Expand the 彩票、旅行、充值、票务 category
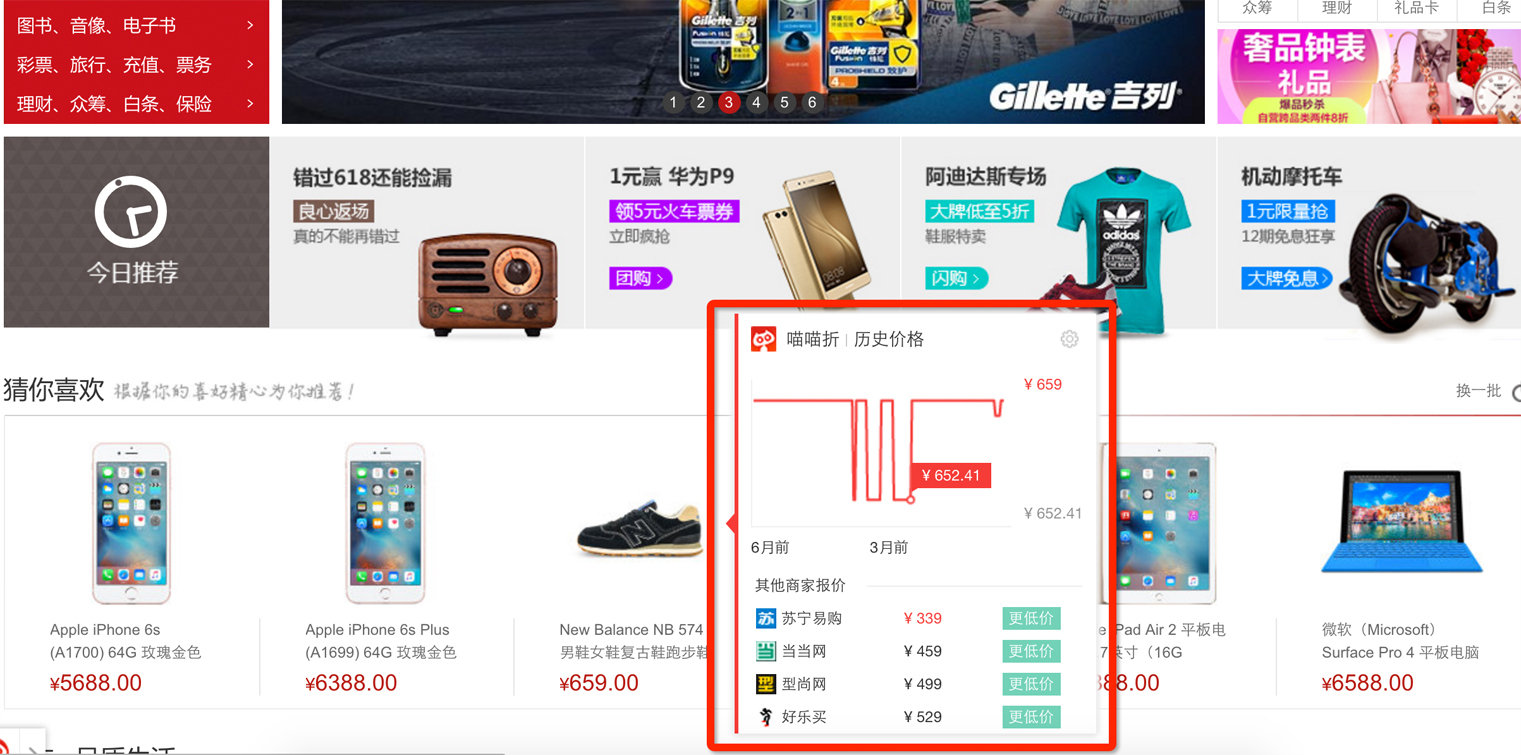The image size is (1521, 755). [x=136, y=65]
